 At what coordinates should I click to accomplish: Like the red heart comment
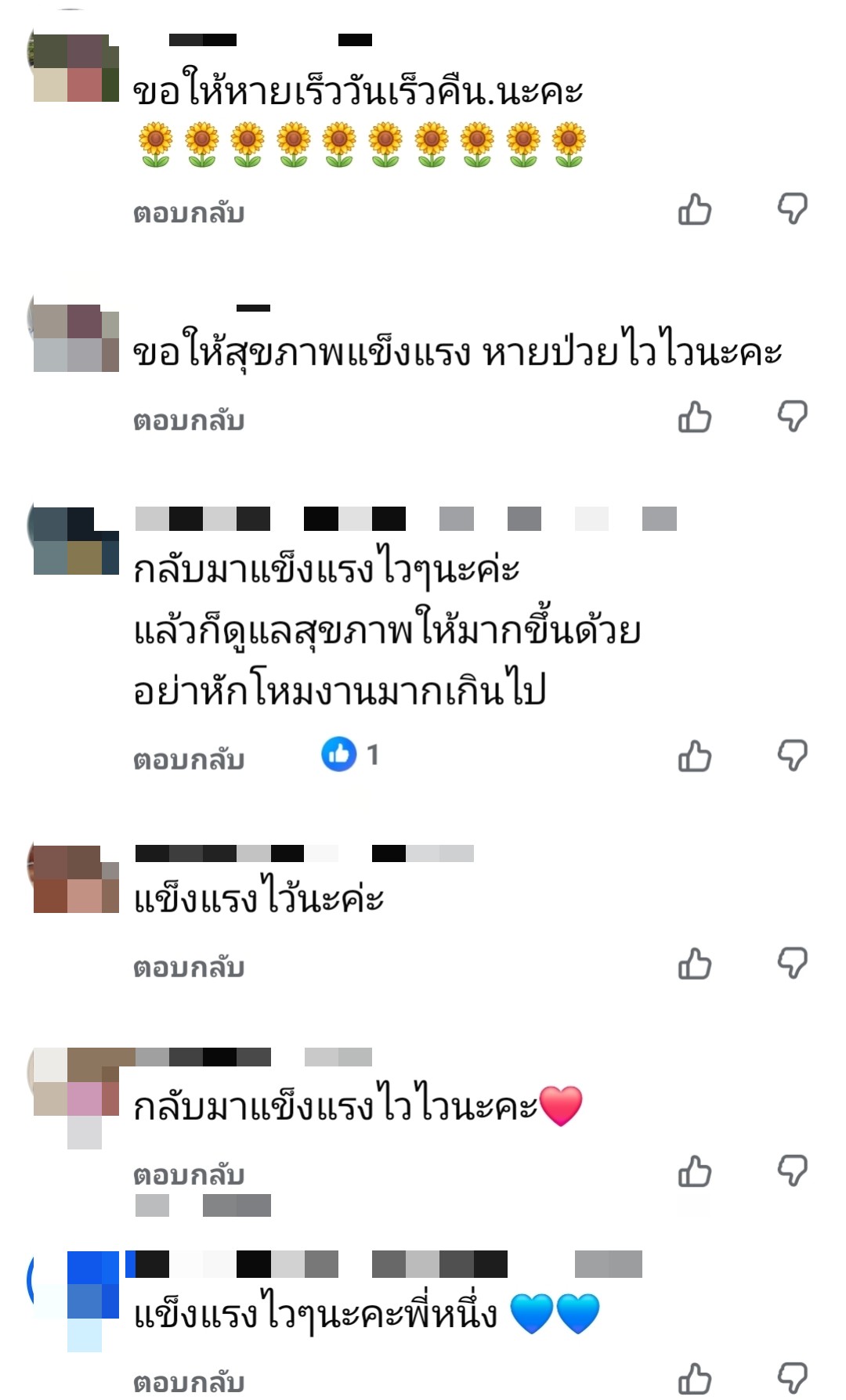point(695,1172)
